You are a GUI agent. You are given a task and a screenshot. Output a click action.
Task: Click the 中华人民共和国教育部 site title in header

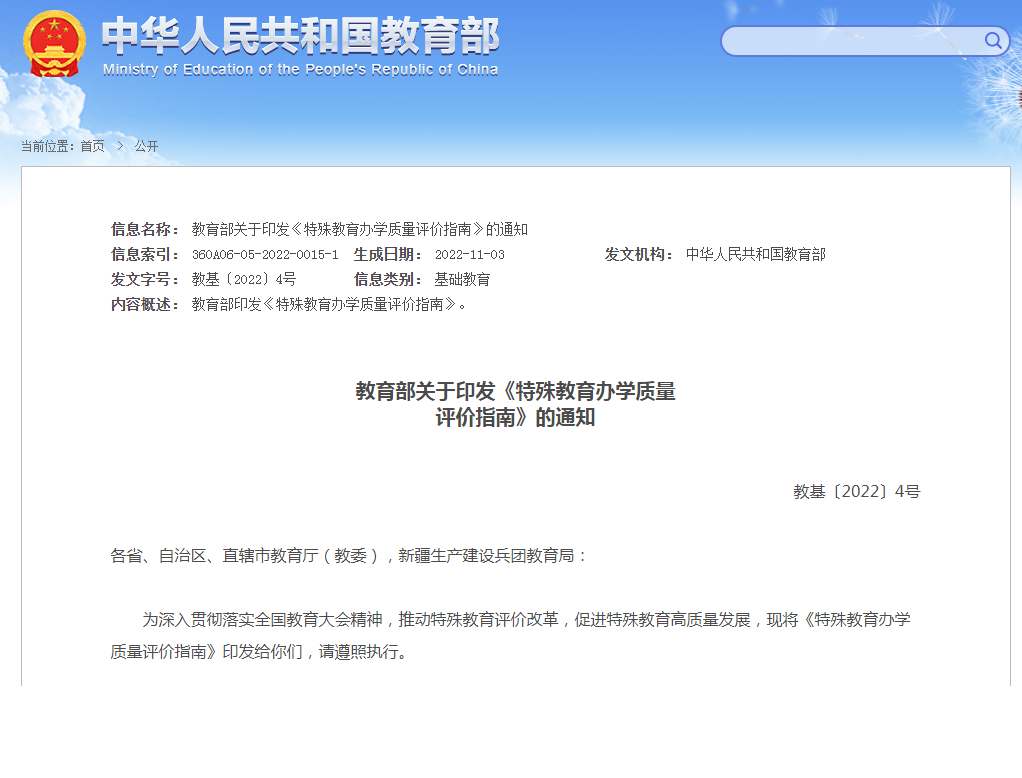[x=300, y=36]
